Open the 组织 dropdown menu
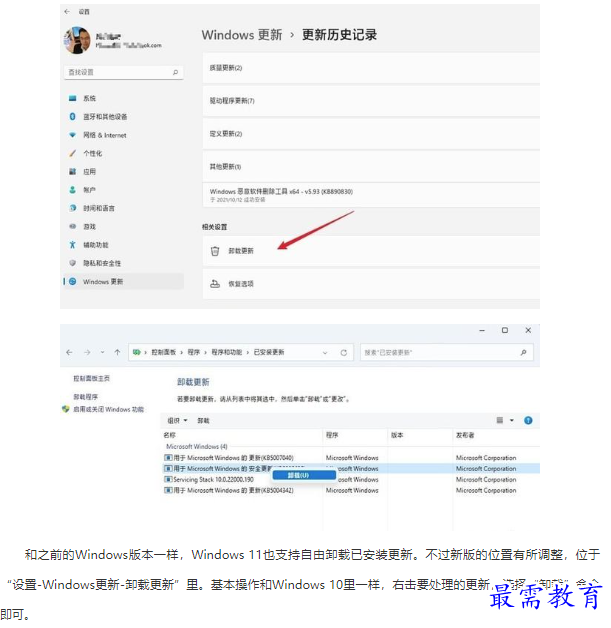This screenshot has height=628, width=611. point(177,421)
